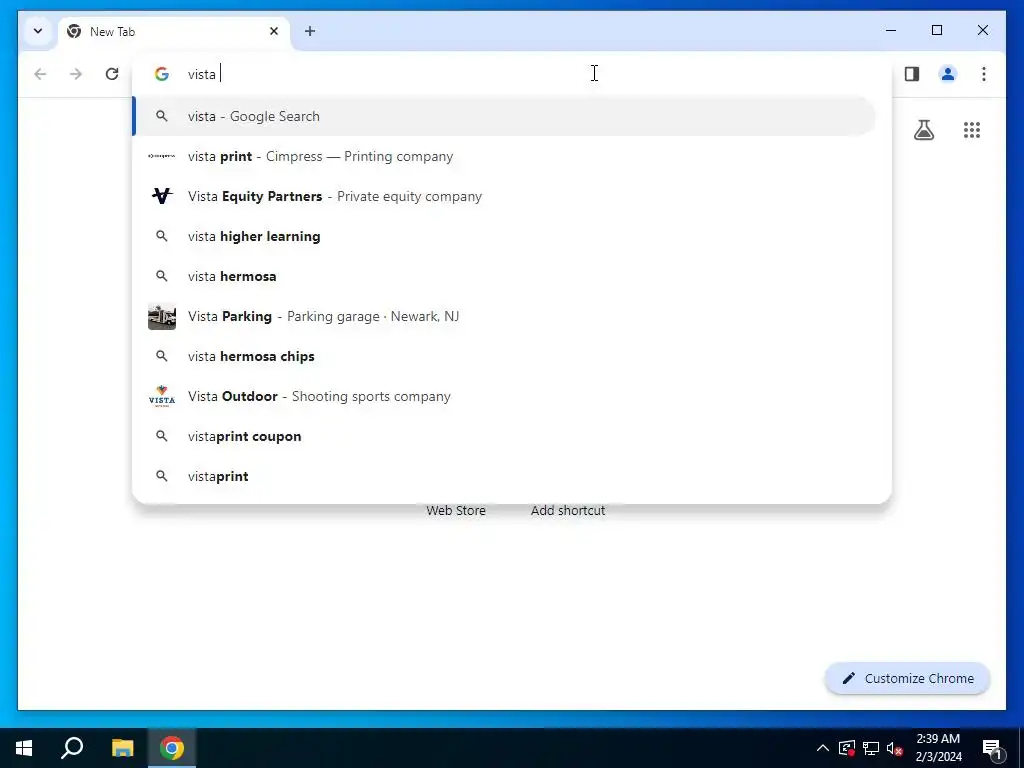Pick the last 'vistaprint' suggestion
Viewport: 1024px width, 768px height.
coord(505,476)
